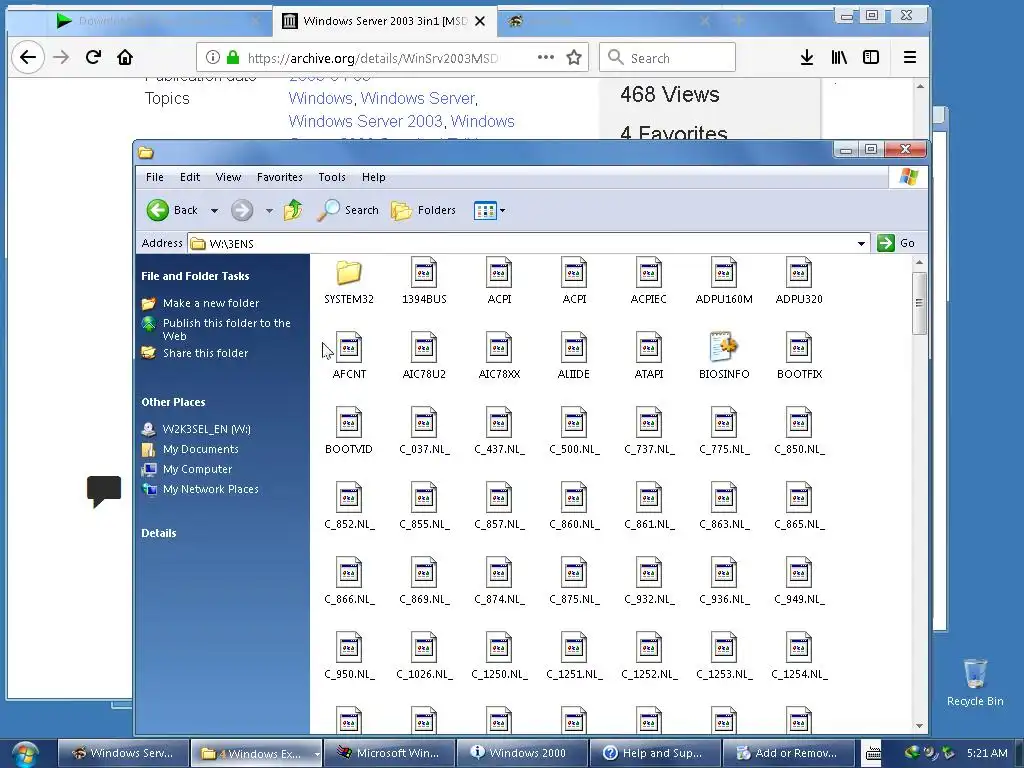The image size is (1024, 768).
Task: Switch to Windows Server 2003 3in1 tab
Action: click(x=385, y=21)
